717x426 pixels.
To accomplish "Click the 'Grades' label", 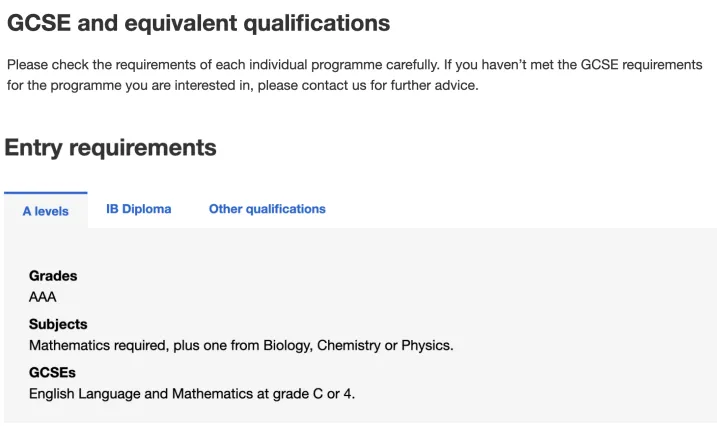I will pyautogui.click(x=52, y=276).
